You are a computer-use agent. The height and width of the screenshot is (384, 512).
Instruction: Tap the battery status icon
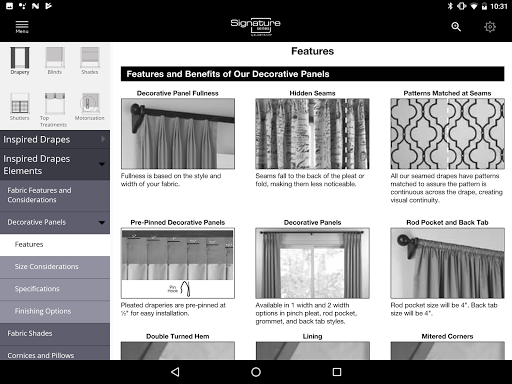[484, 6]
